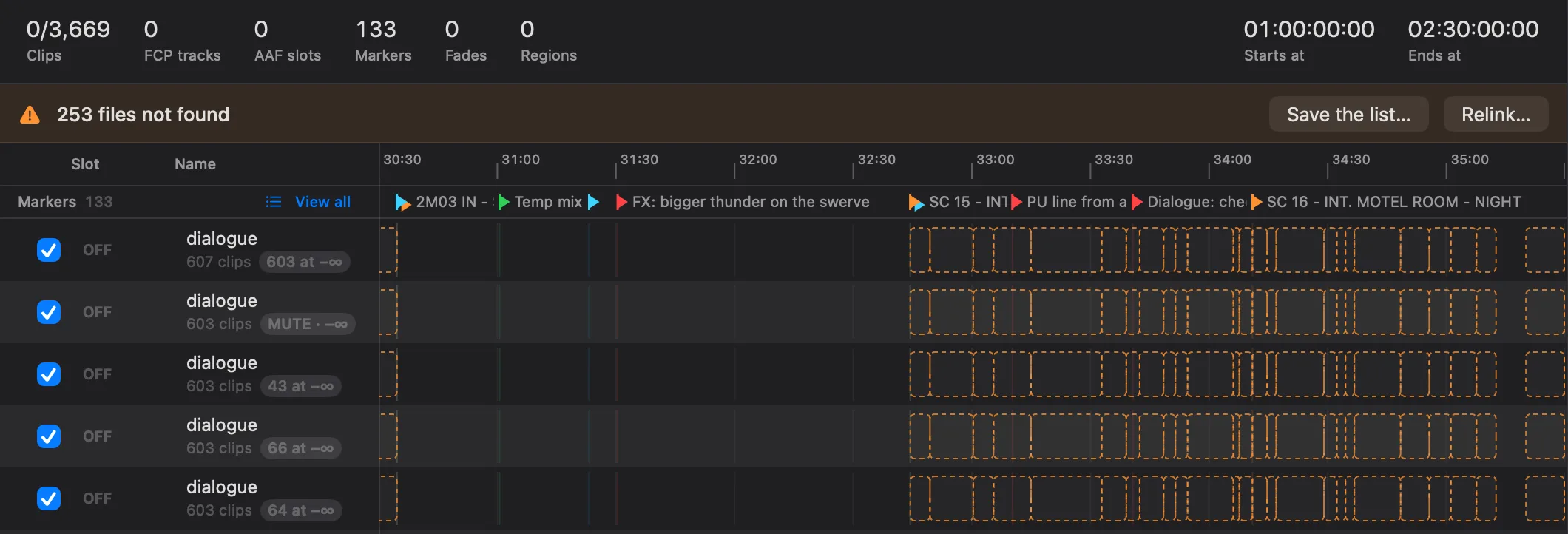
Task: Click the 0 AAF slots counter
Action: coord(288,41)
